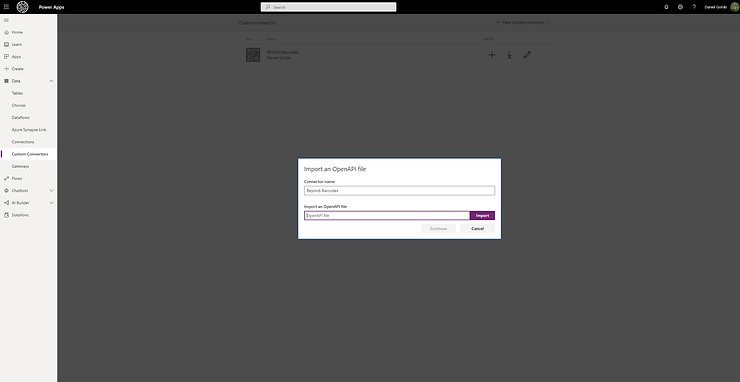
Task: Select Tables under Data
Action: 17,93
